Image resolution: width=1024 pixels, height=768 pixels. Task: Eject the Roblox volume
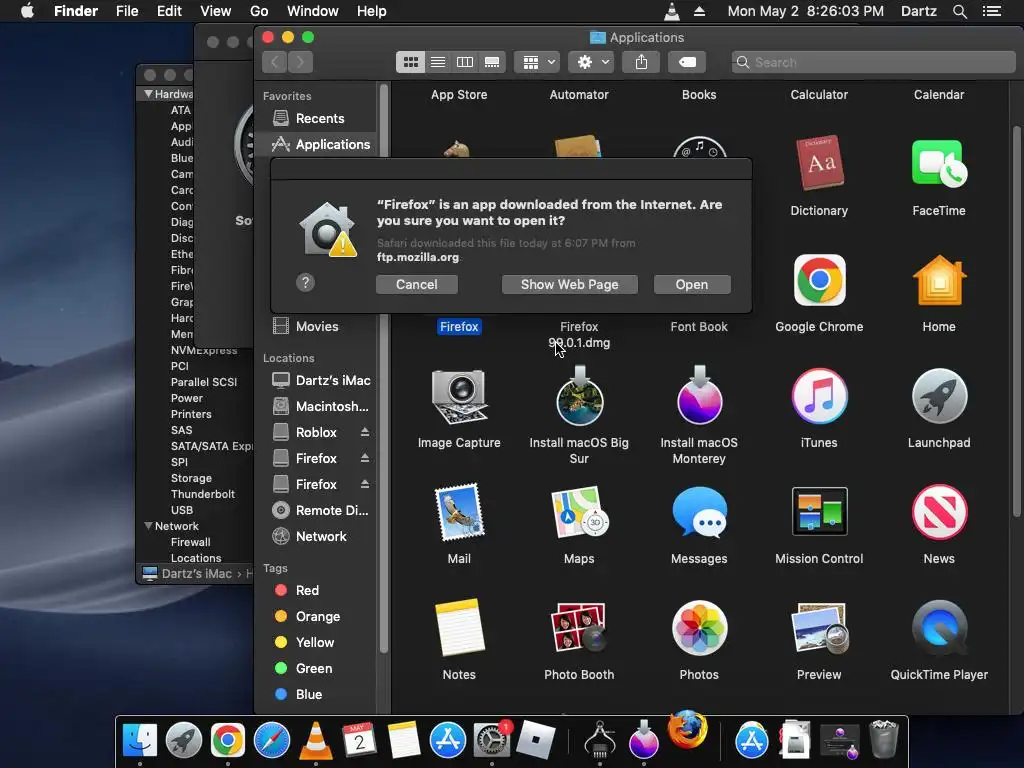[365, 432]
